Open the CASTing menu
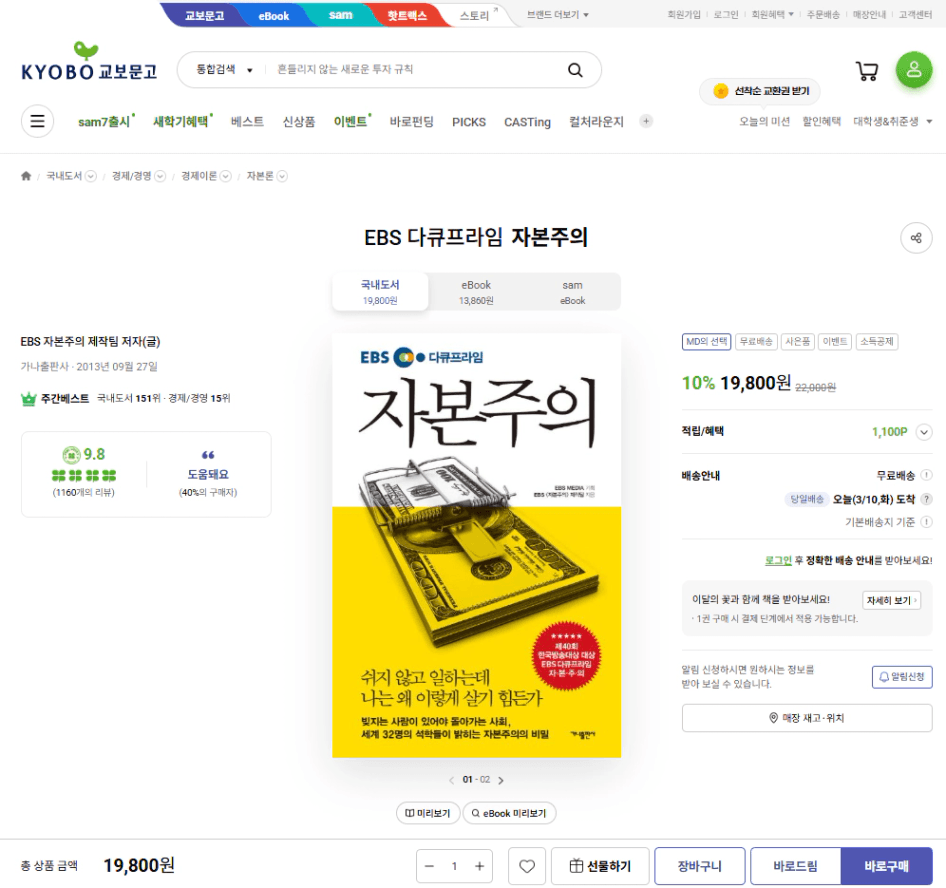 click(x=527, y=122)
